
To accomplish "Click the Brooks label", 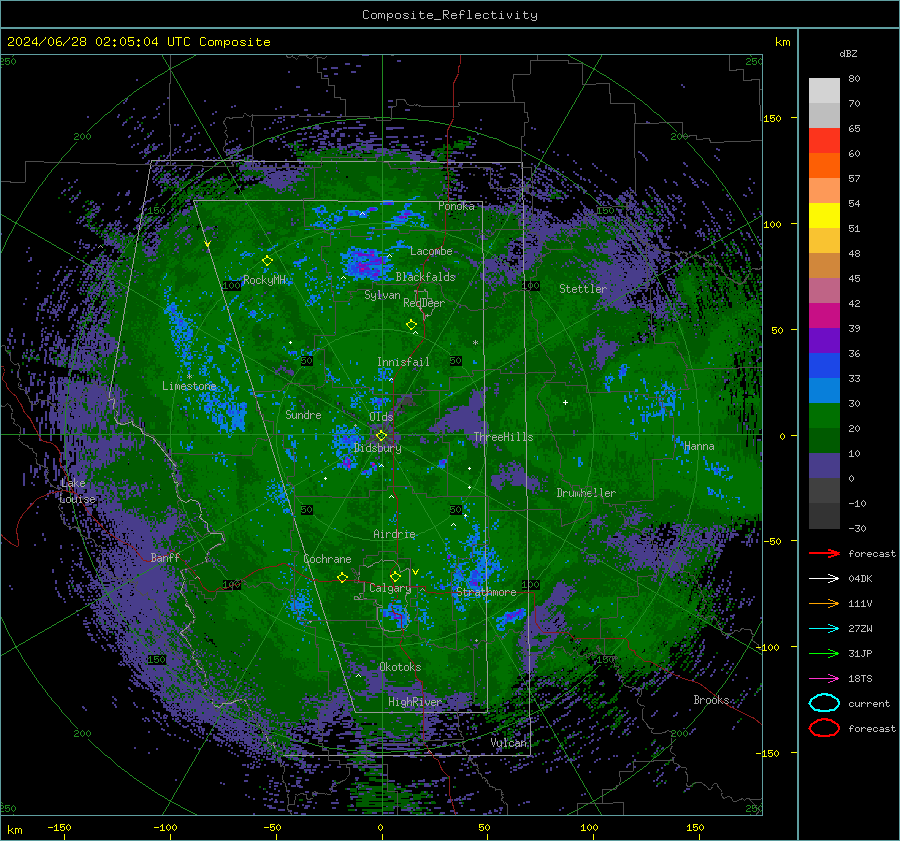I will pyautogui.click(x=711, y=700).
